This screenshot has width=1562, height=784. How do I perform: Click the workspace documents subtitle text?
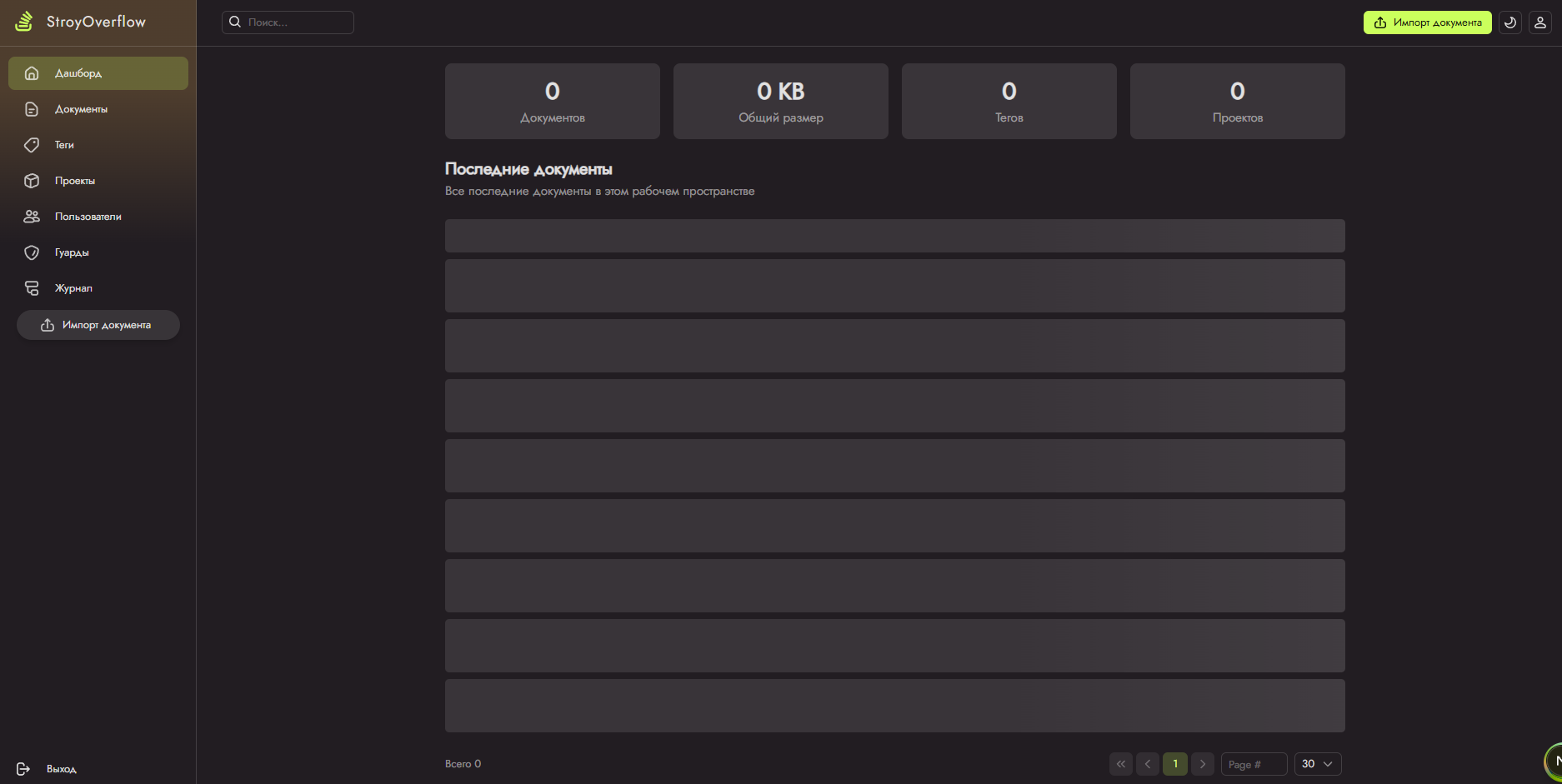[x=599, y=191]
